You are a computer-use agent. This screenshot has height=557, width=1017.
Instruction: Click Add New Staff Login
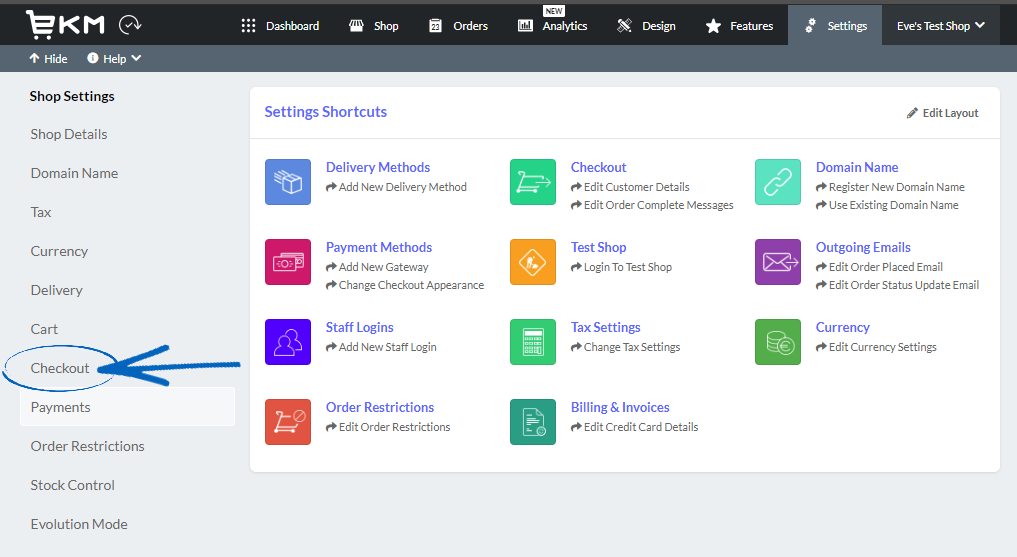[x=381, y=347]
